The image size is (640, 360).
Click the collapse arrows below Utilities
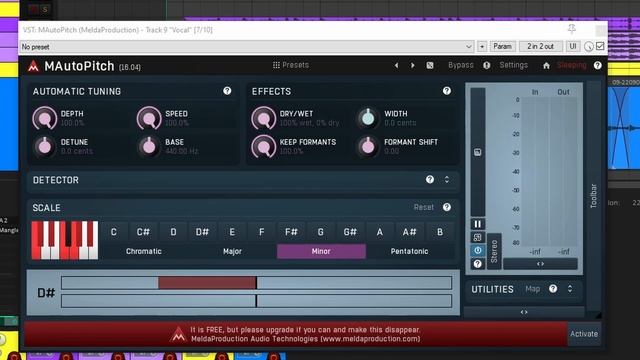[524, 312]
